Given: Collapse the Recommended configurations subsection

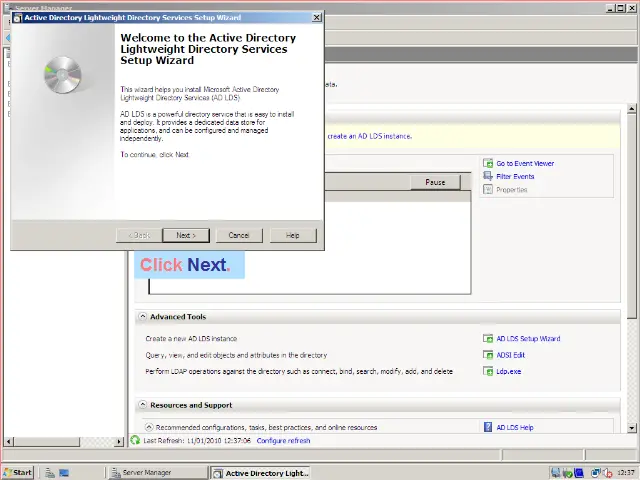Looking at the screenshot, I should click(x=149, y=427).
